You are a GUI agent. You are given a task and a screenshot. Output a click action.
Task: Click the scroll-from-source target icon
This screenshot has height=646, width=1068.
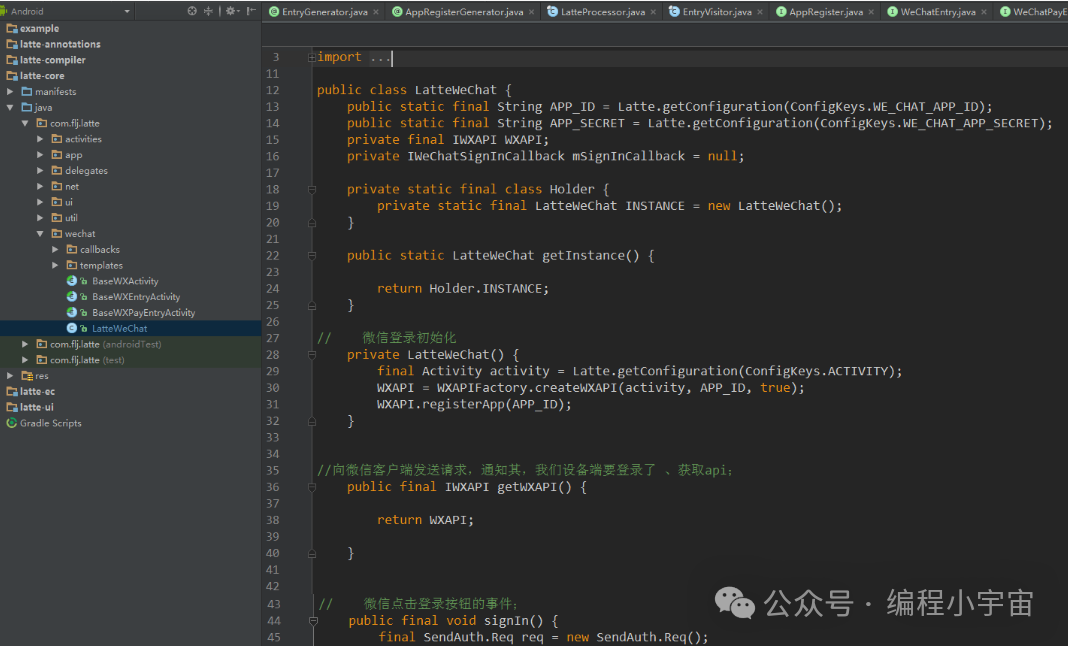[192, 11]
